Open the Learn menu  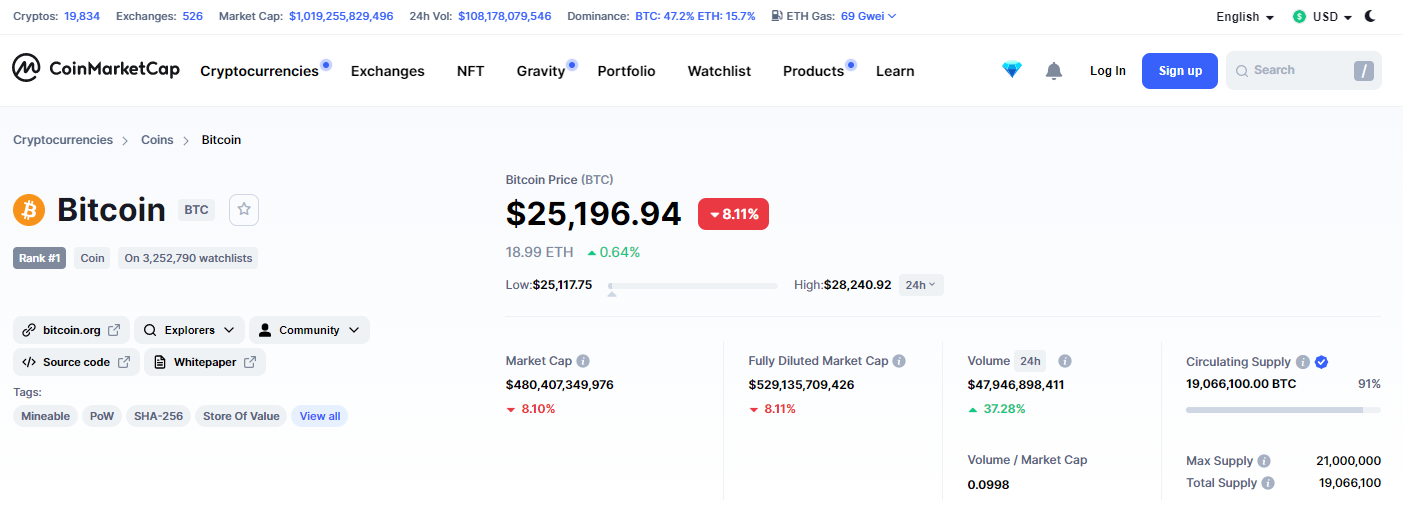[895, 71]
